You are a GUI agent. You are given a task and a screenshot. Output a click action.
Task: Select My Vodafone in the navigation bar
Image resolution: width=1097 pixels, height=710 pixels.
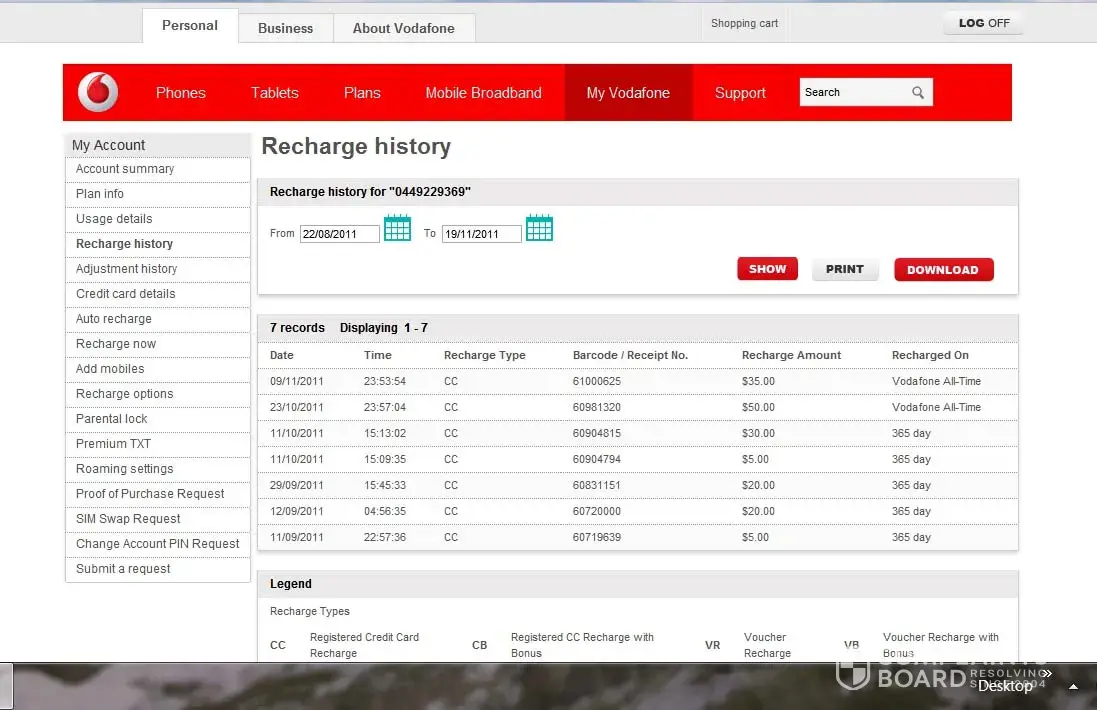pos(628,93)
